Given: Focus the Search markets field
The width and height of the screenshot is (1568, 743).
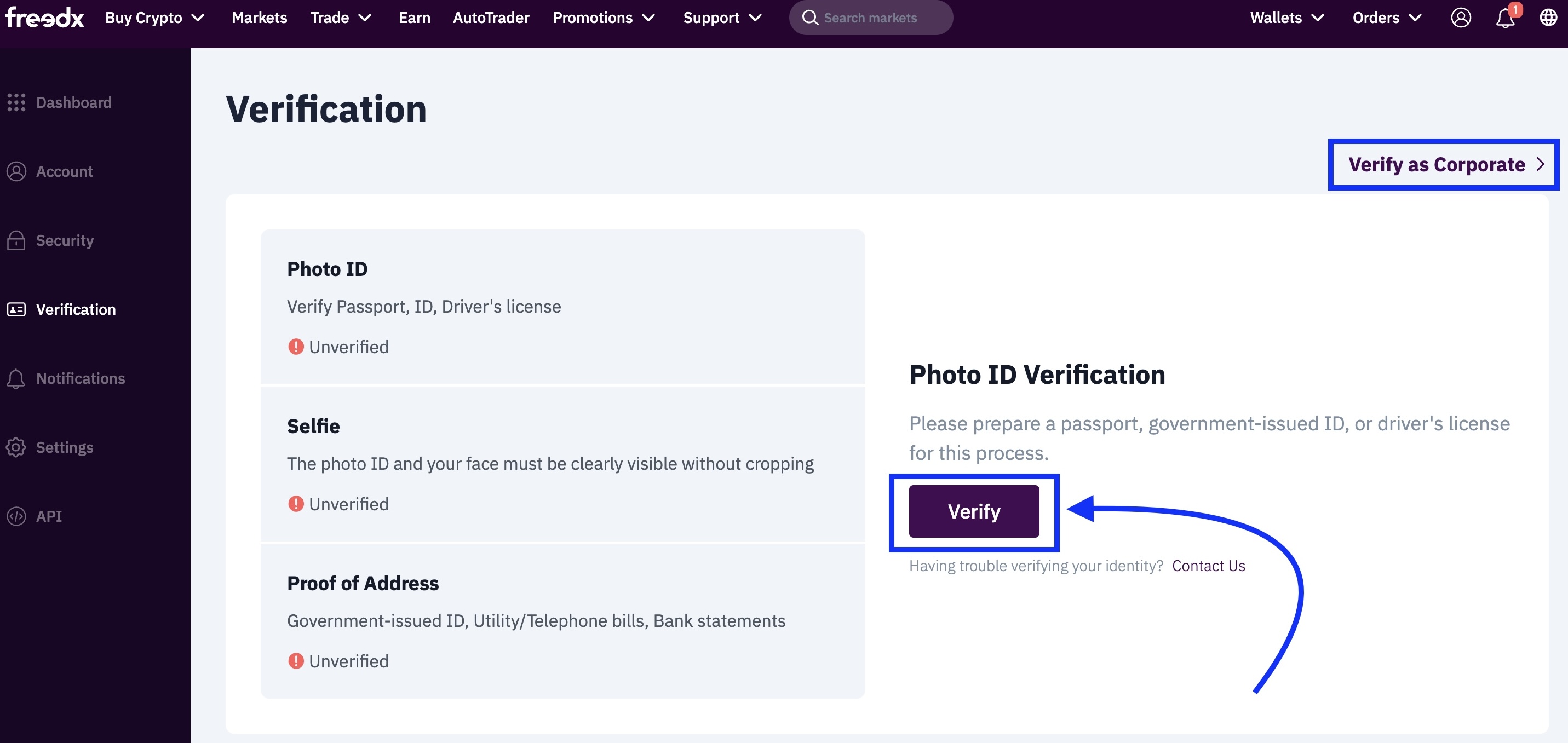Looking at the screenshot, I should point(870,18).
